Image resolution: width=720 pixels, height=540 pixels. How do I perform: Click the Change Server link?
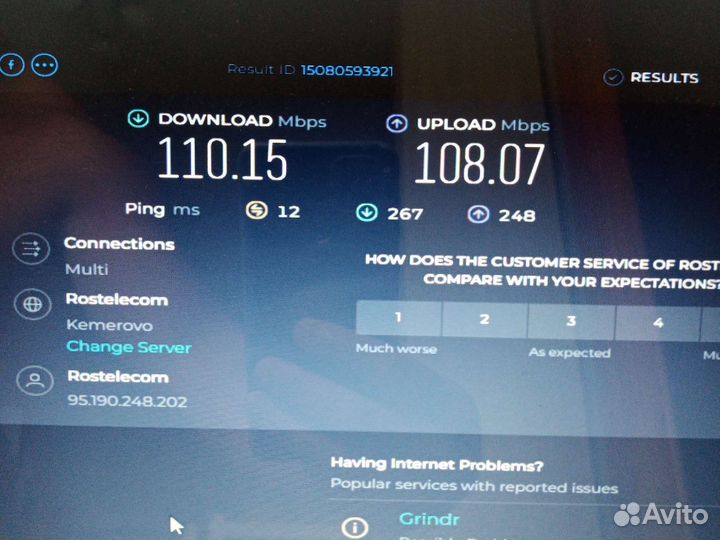point(129,347)
